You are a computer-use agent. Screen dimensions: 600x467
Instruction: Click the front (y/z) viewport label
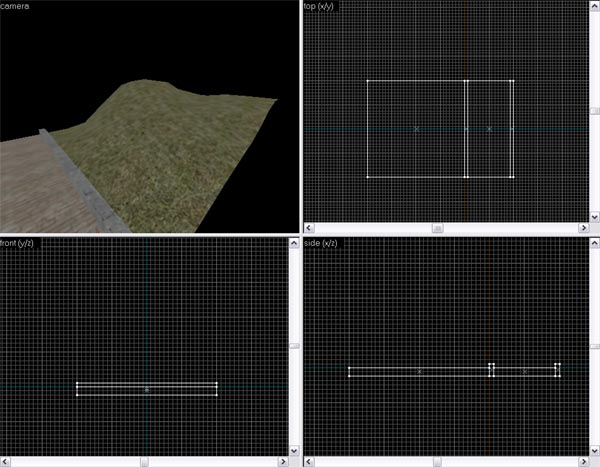tap(20, 243)
